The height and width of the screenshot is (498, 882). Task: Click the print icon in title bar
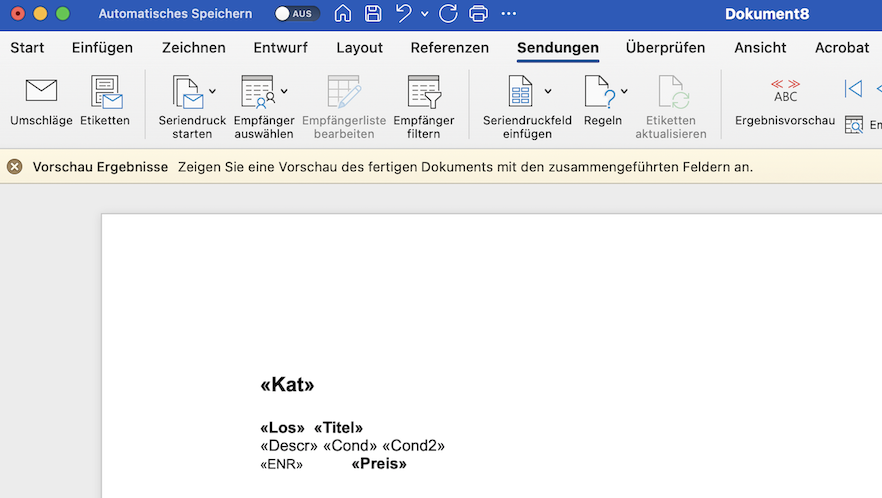[478, 14]
